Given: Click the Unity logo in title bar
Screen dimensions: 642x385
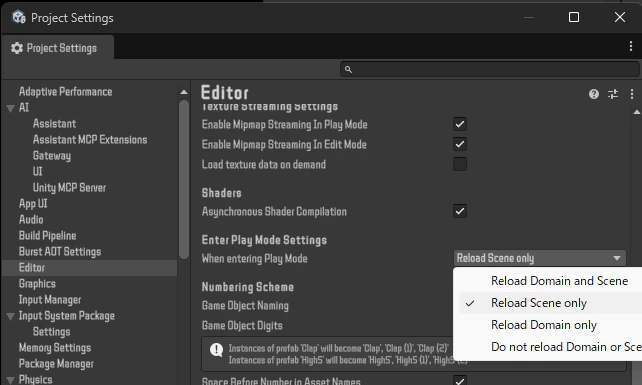Looking at the screenshot, I should 19,18.
